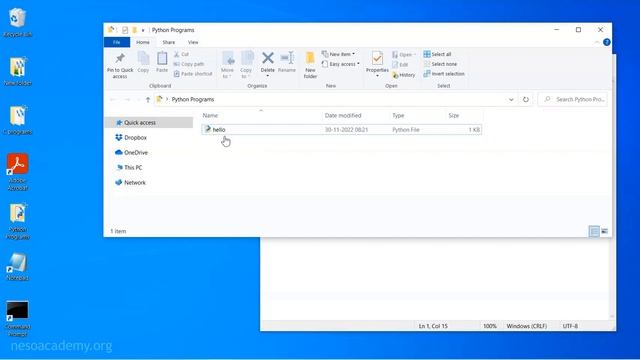Click Python Programs in address bar
Image resolution: width=640 pixels, height=360 pixels.
(x=193, y=100)
